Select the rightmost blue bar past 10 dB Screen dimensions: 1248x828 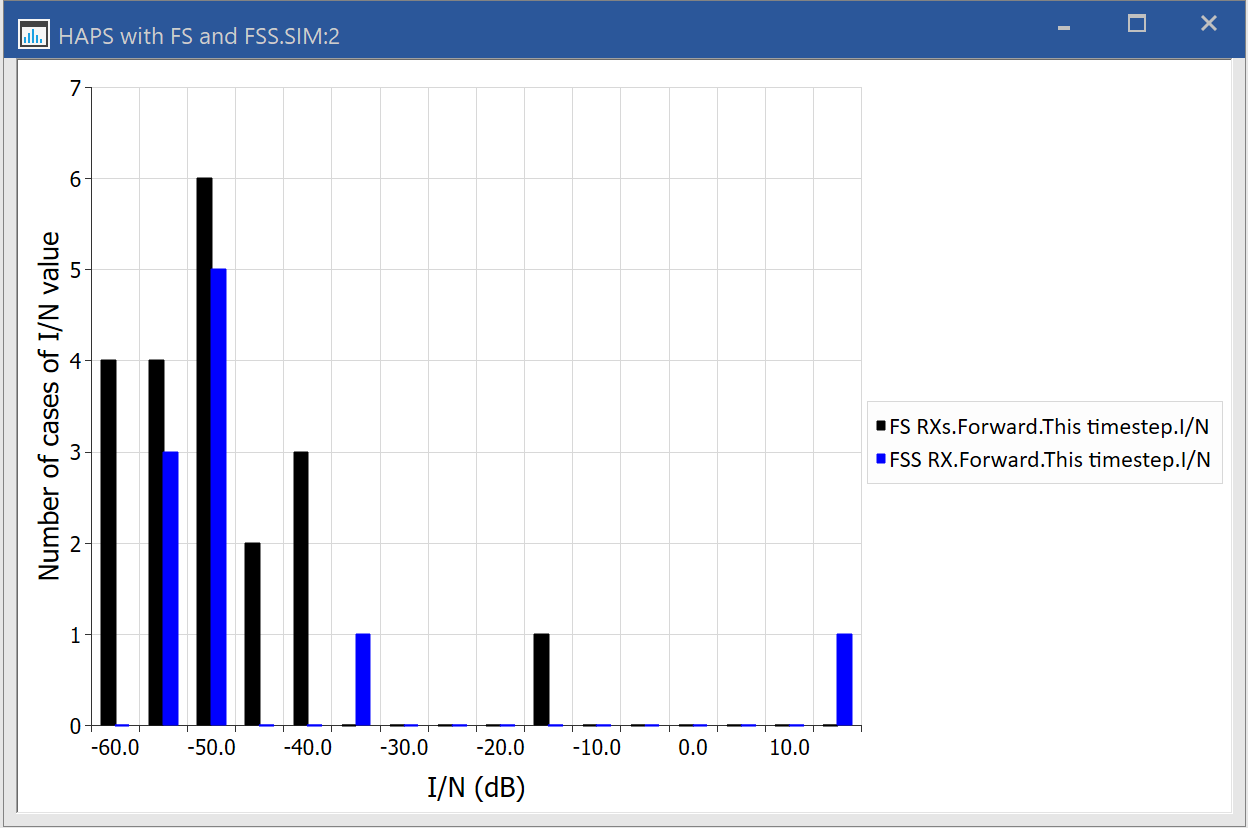844,680
